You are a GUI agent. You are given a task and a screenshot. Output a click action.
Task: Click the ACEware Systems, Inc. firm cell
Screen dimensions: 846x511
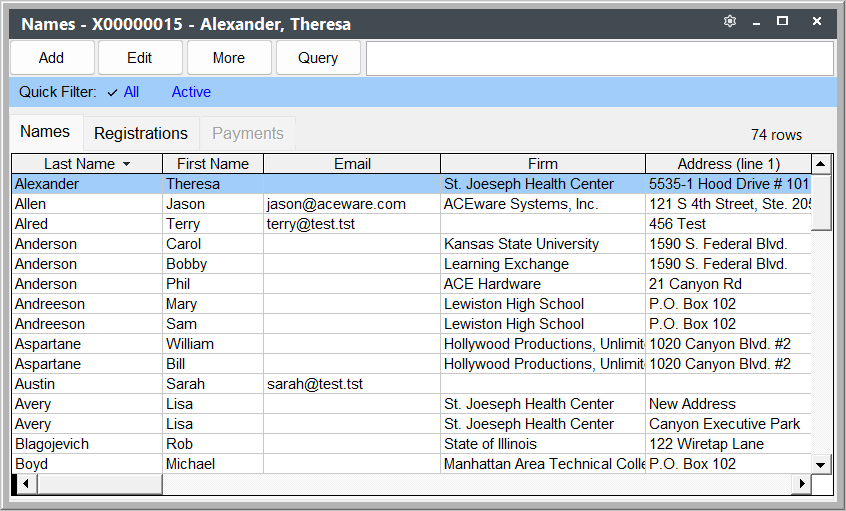543,204
